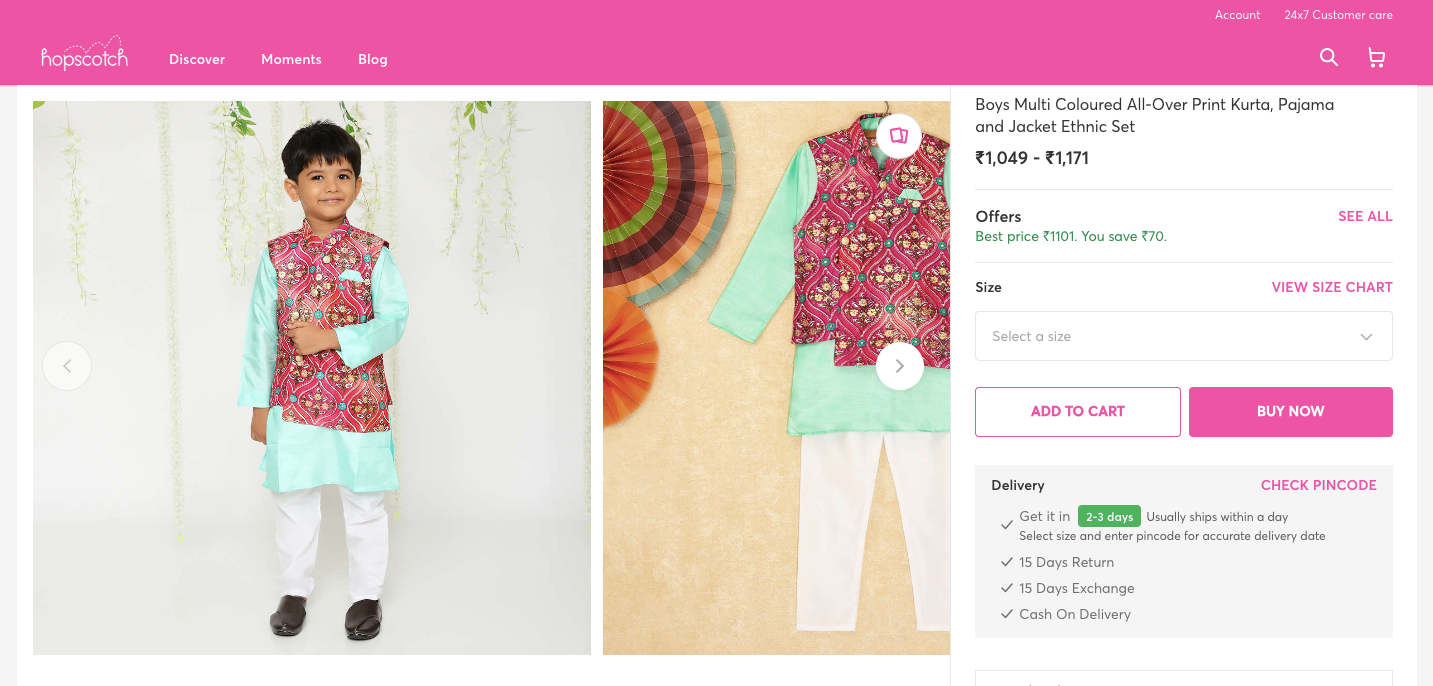1433x686 pixels.
Task: Open the Discover menu
Action: (197, 59)
